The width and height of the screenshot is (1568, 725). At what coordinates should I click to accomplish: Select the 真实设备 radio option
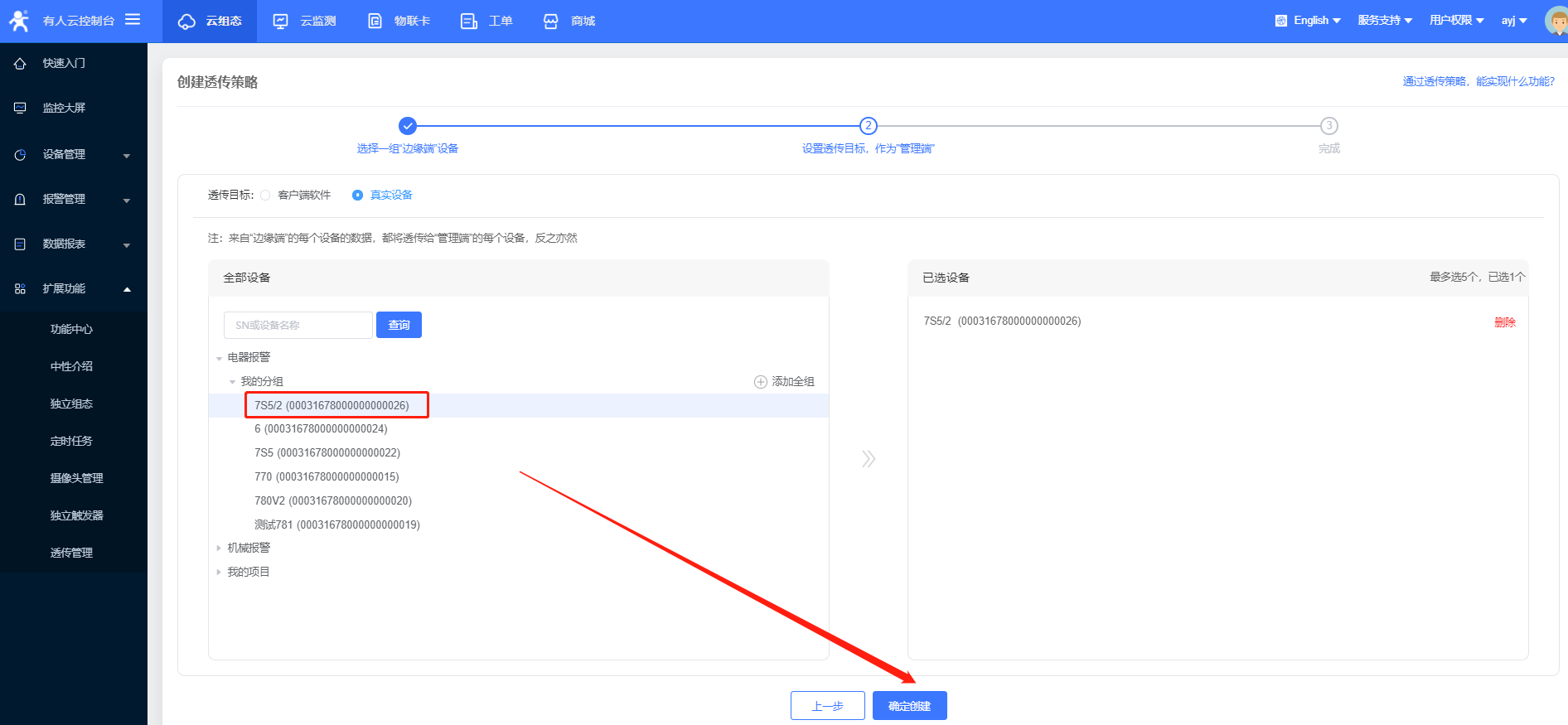click(x=357, y=196)
